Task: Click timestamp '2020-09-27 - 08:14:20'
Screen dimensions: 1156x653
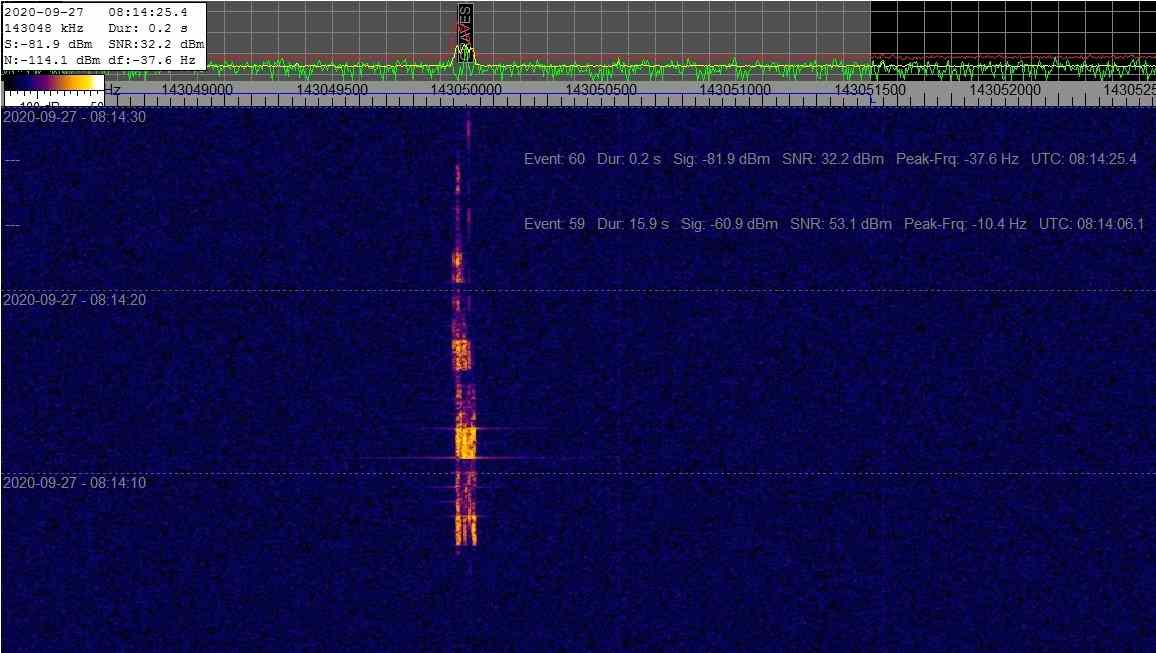Action: [x=74, y=300]
